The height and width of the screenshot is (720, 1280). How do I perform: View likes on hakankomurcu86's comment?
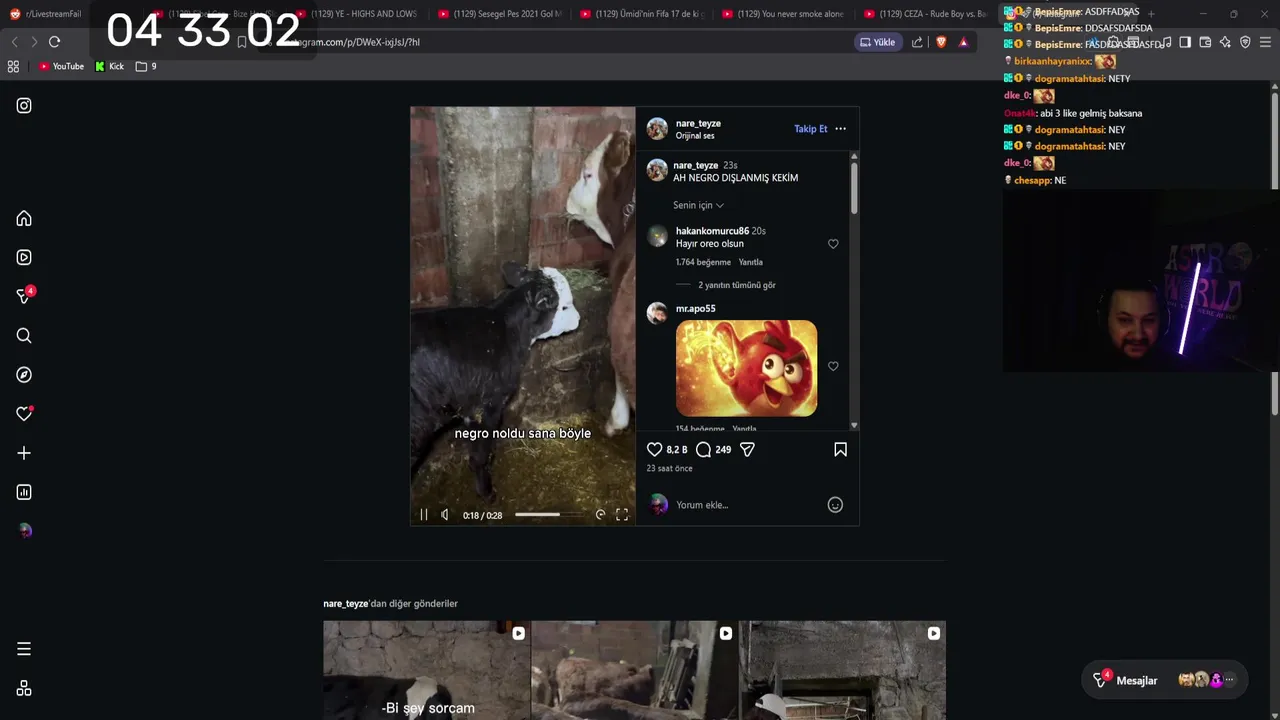click(x=703, y=262)
